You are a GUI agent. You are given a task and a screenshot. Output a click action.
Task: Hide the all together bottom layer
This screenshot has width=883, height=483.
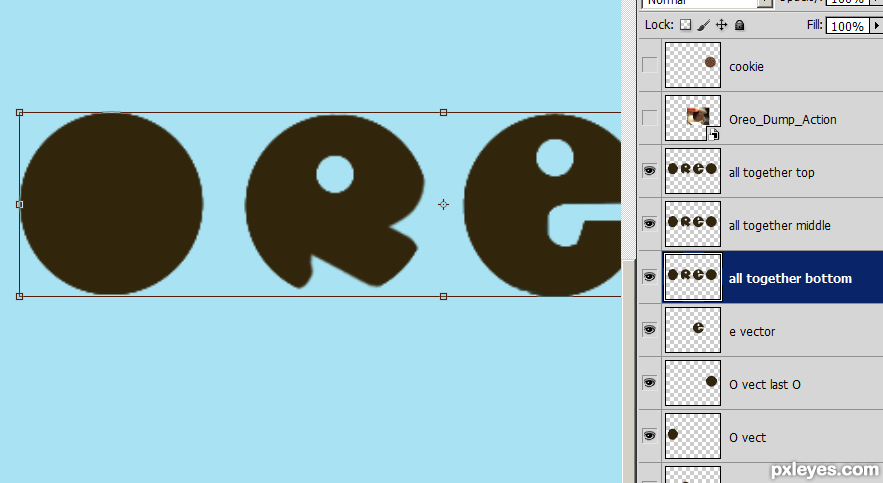pyautogui.click(x=649, y=276)
